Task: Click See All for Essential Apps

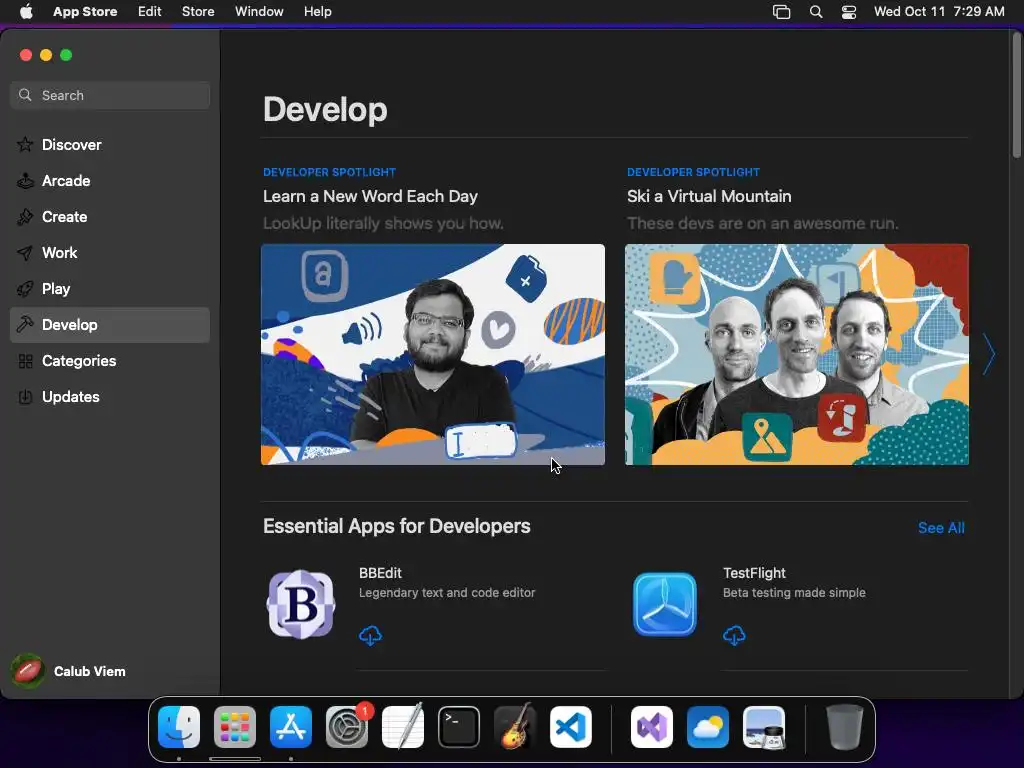Action: [x=941, y=528]
